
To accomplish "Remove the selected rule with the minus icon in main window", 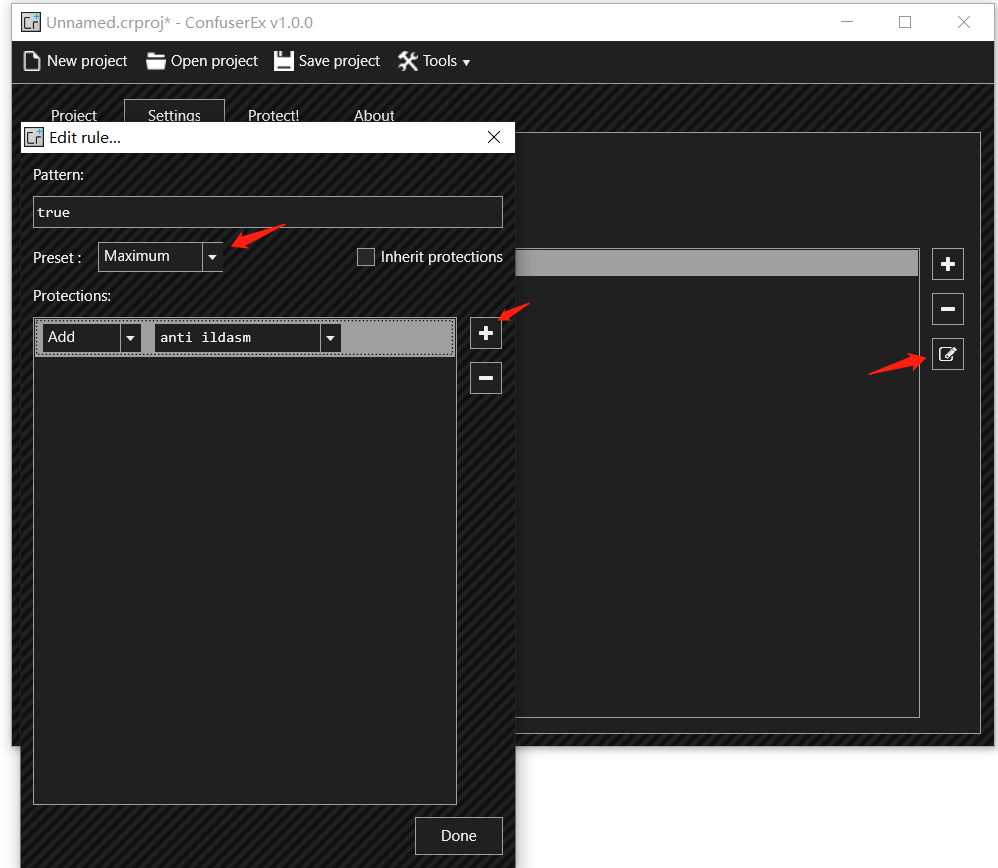I will pyautogui.click(x=948, y=309).
